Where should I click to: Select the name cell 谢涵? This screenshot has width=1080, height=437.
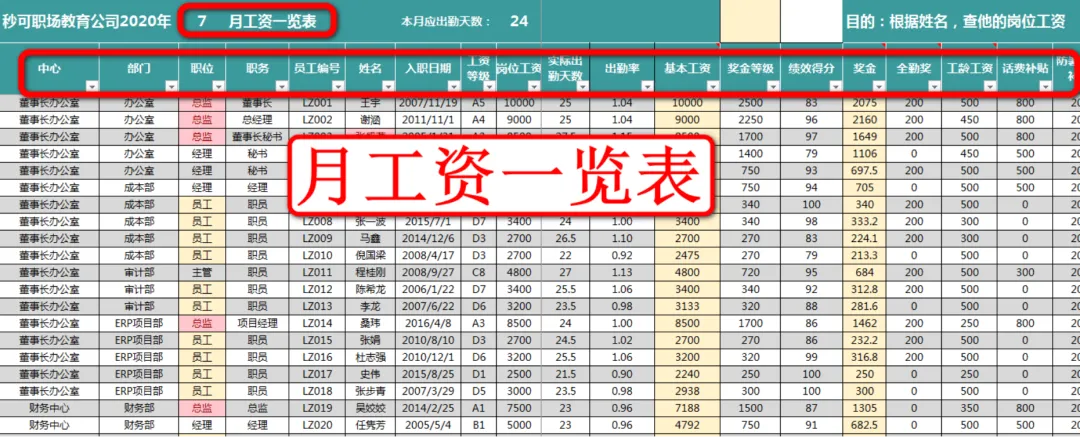pos(371,120)
